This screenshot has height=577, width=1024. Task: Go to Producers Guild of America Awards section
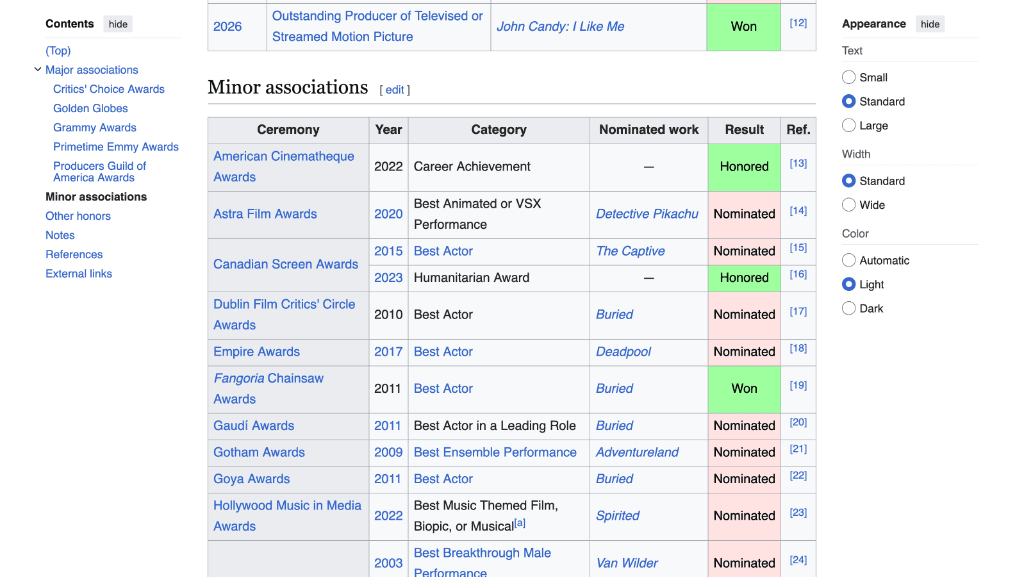coord(99,172)
